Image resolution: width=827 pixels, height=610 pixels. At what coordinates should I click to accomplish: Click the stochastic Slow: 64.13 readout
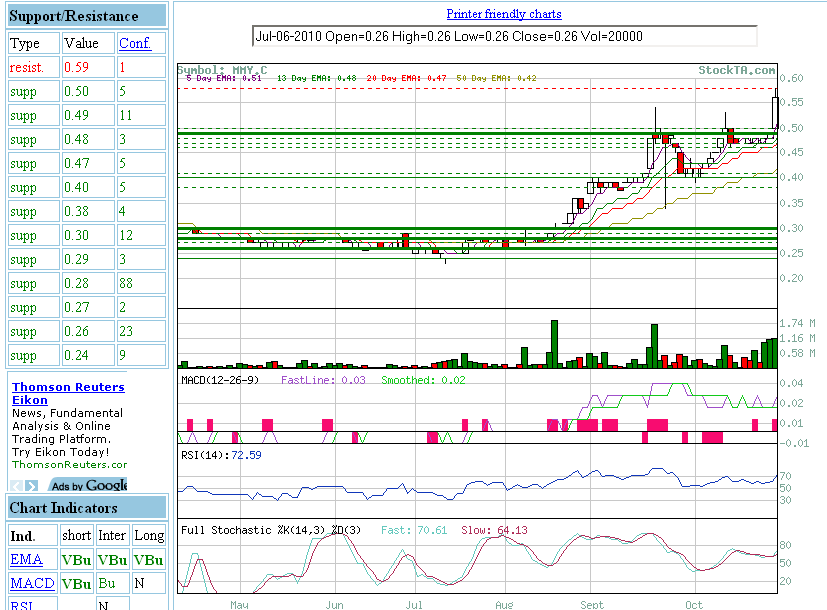tap(494, 530)
